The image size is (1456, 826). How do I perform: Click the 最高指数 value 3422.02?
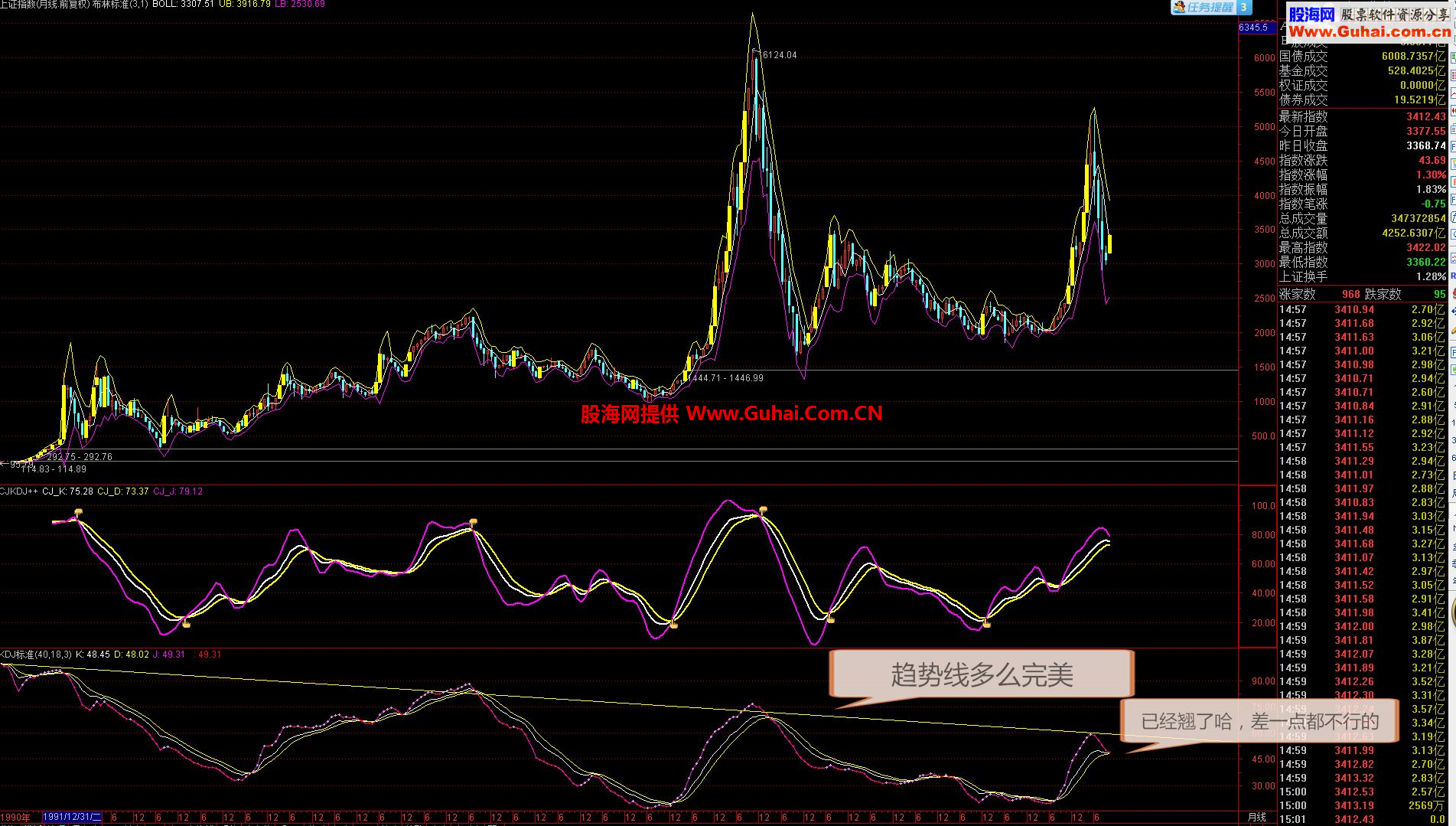[1426, 247]
